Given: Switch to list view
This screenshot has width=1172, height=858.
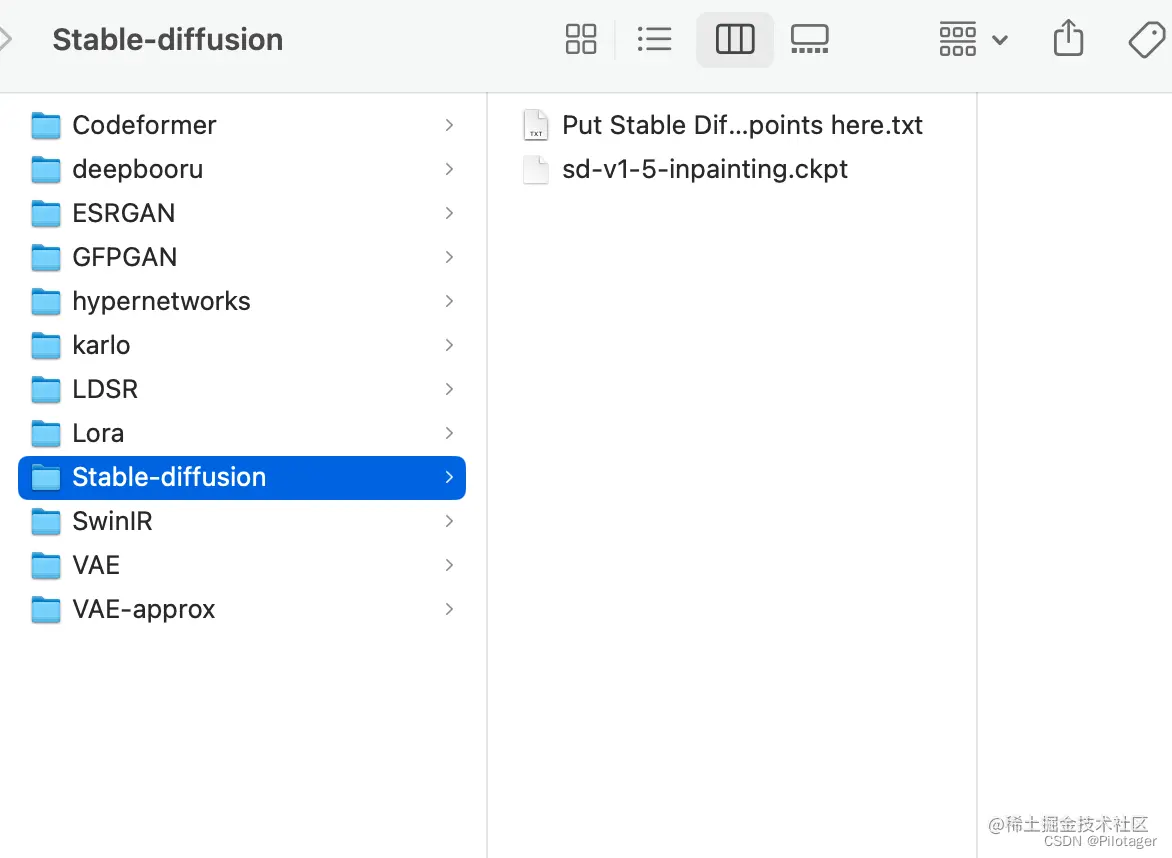Looking at the screenshot, I should 654,39.
